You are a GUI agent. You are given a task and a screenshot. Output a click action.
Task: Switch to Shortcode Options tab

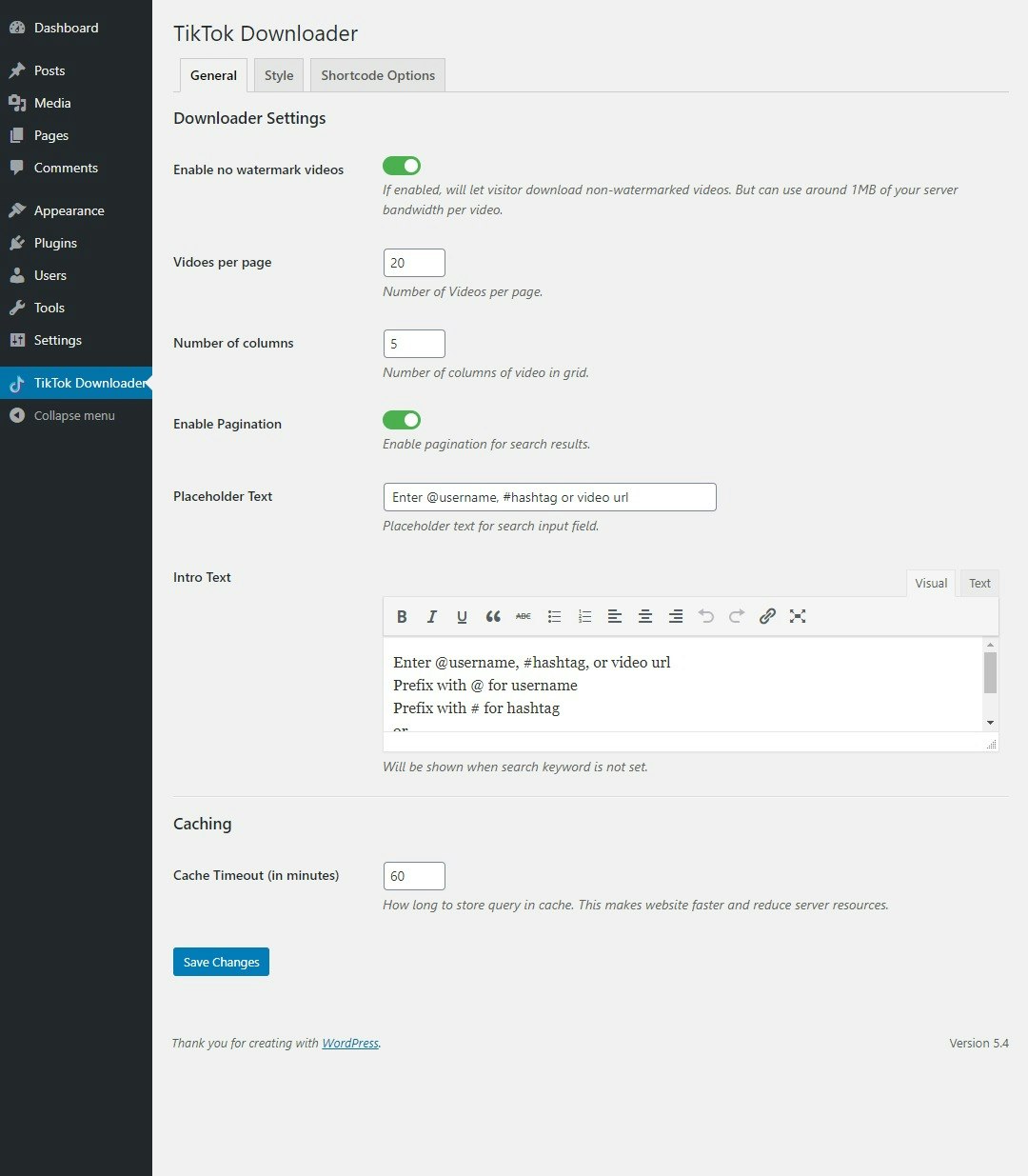(378, 75)
